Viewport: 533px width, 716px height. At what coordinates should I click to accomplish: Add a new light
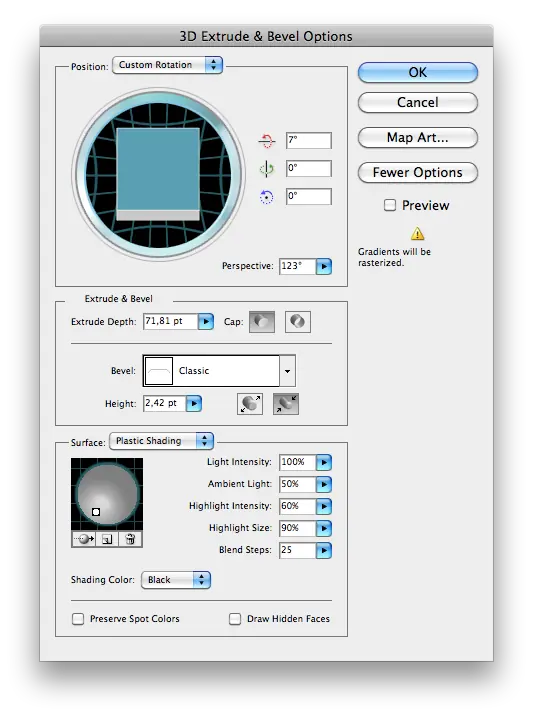pos(107,539)
